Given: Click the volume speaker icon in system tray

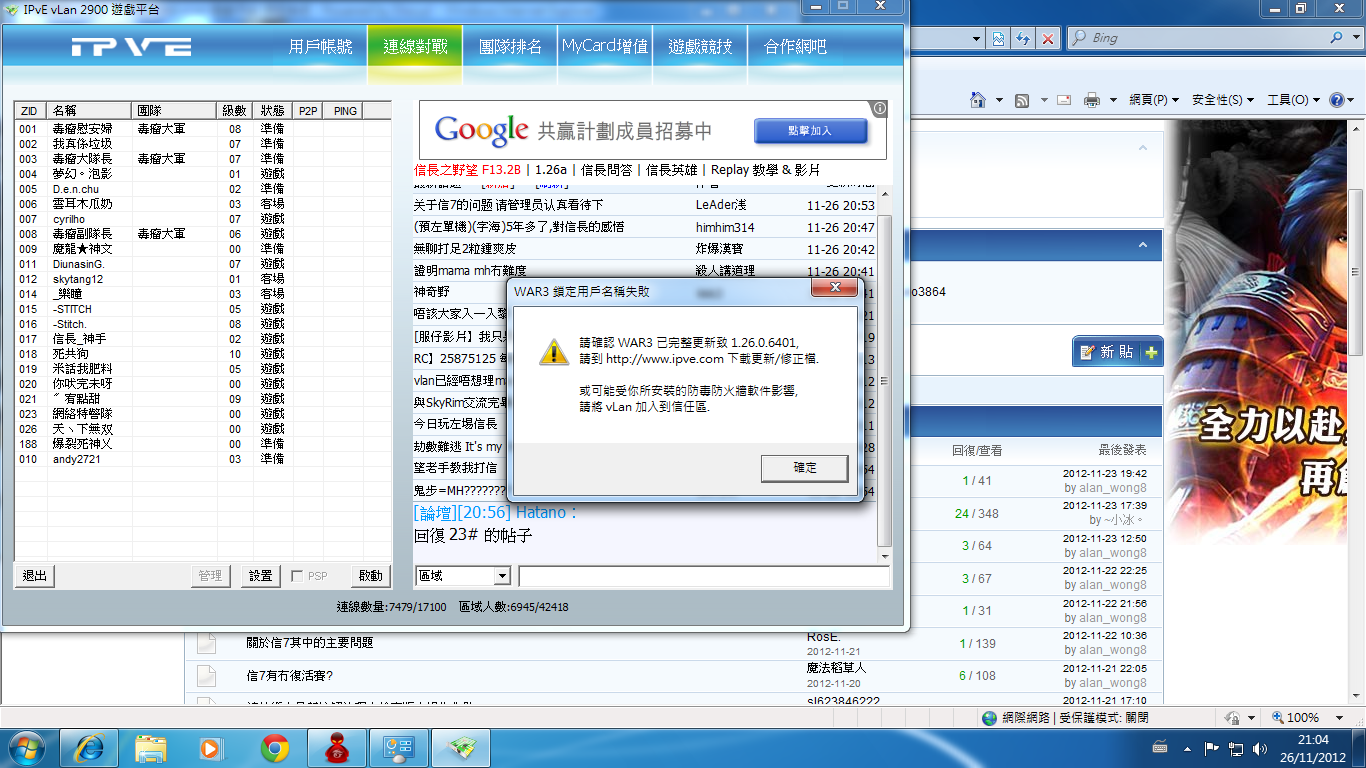Looking at the screenshot, I should coord(1258,747).
